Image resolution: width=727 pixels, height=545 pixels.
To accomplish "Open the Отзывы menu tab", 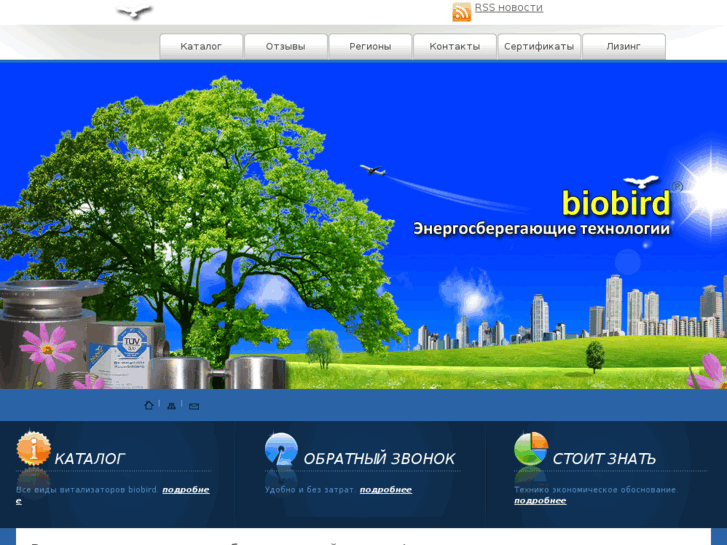I will 286,46.
